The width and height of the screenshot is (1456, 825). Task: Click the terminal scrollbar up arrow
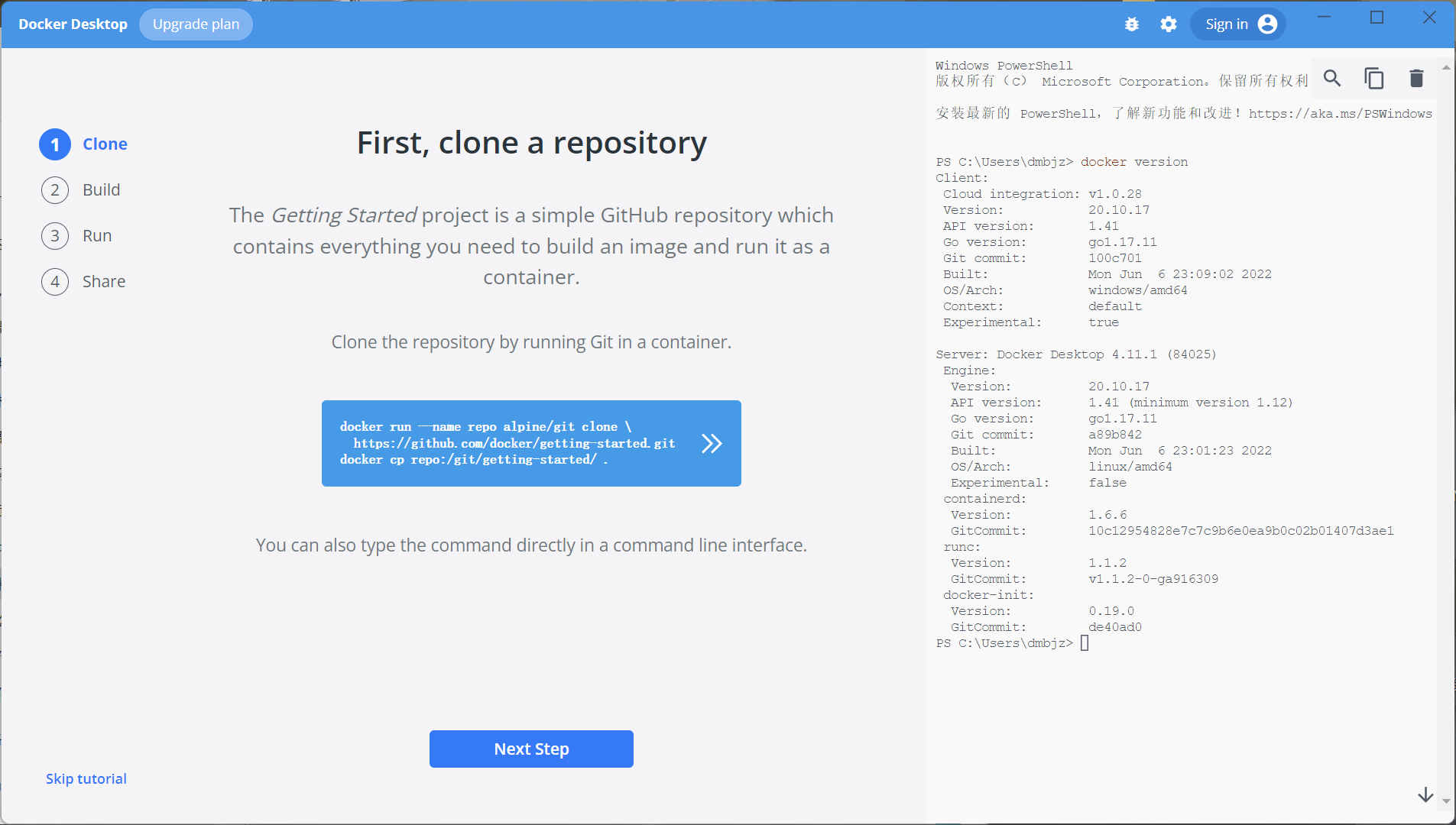point(1446,67)
